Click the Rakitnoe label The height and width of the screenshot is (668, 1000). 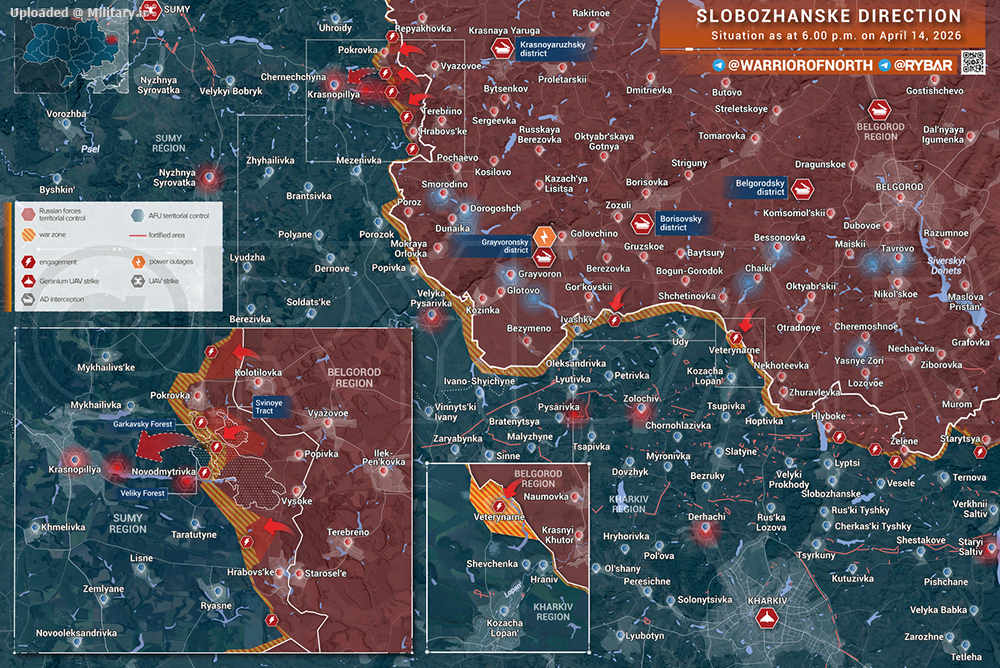(x=591, y=13)
